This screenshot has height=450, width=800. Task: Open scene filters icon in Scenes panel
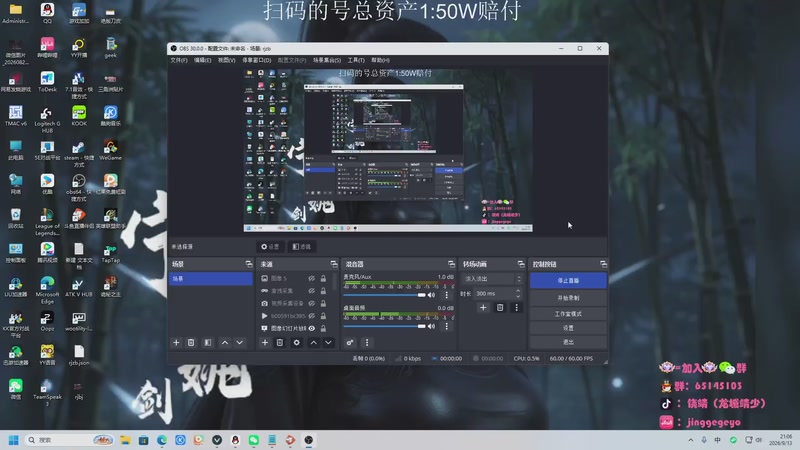(208, 342)
